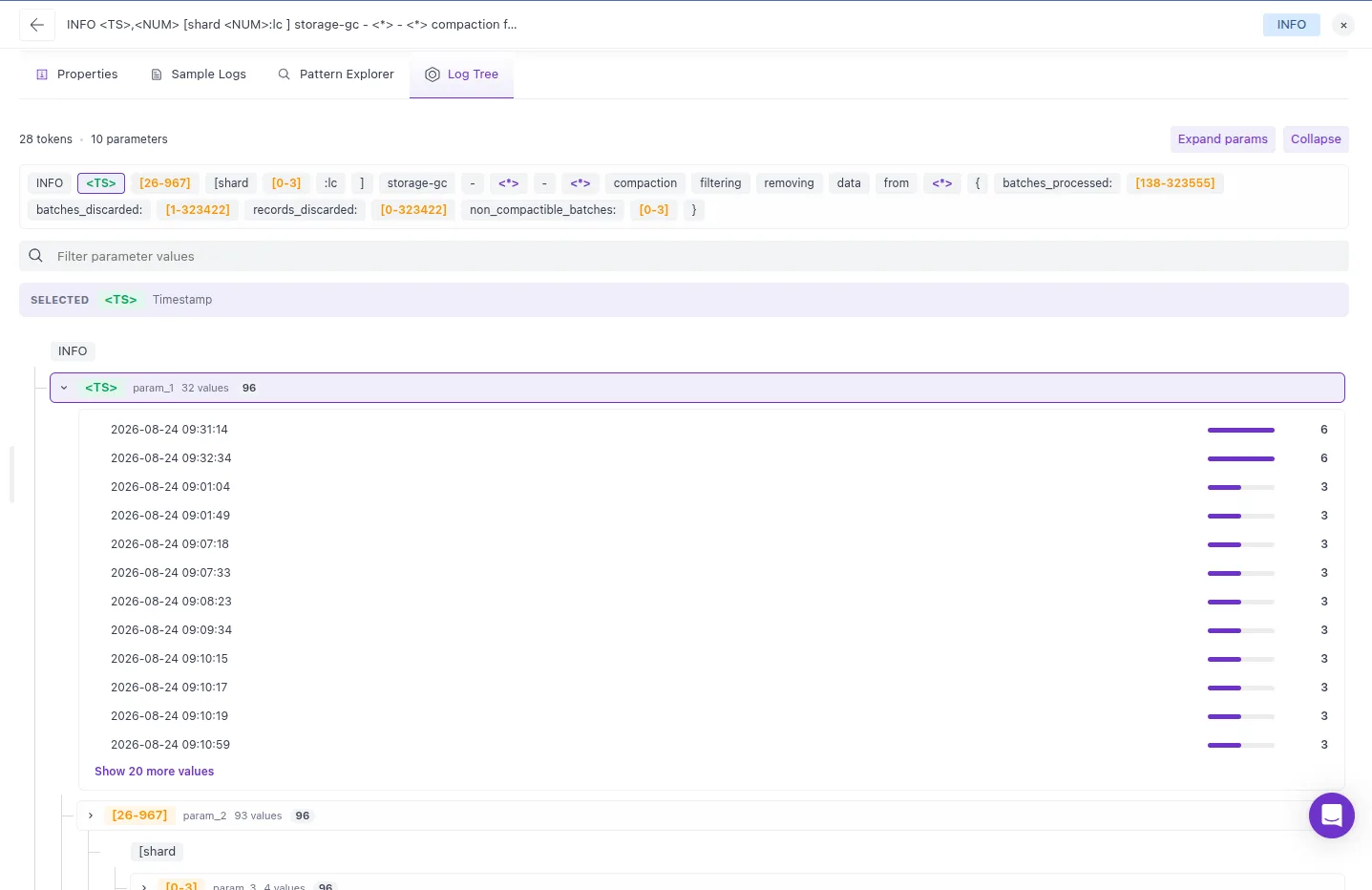
Task: Click the [shard tree node label
Action: (158, 852)
